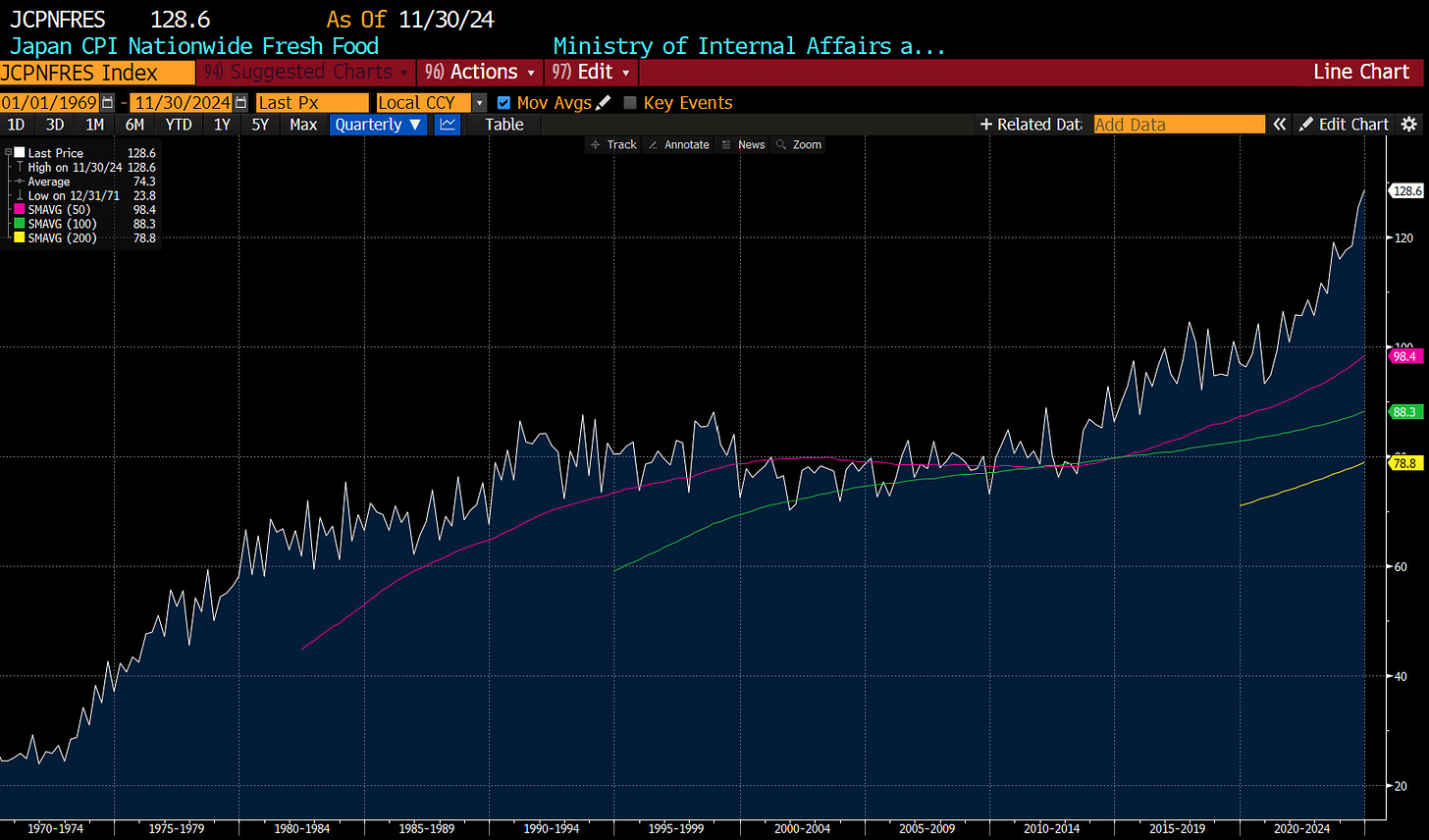Click the green SMAVG (100) swatch

click(x=20, y=224)
